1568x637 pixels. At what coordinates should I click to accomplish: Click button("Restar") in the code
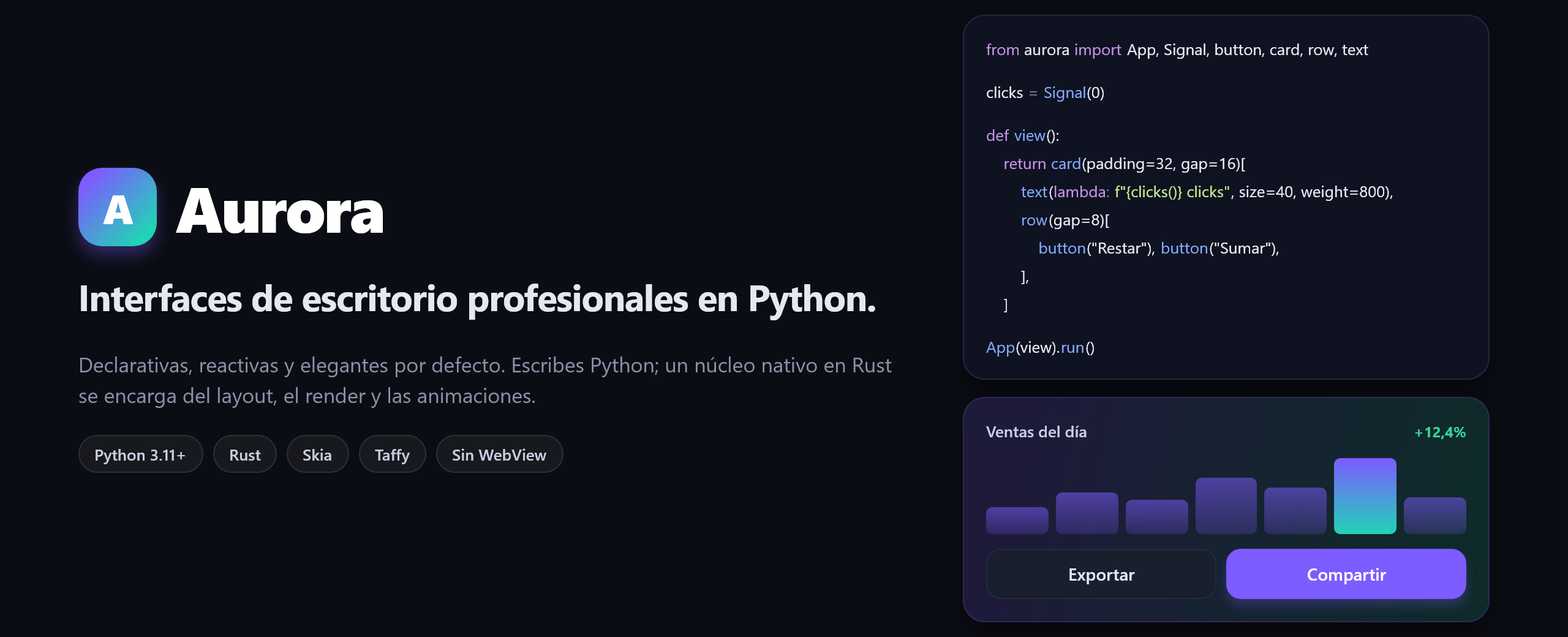[x=1095, y=249]
